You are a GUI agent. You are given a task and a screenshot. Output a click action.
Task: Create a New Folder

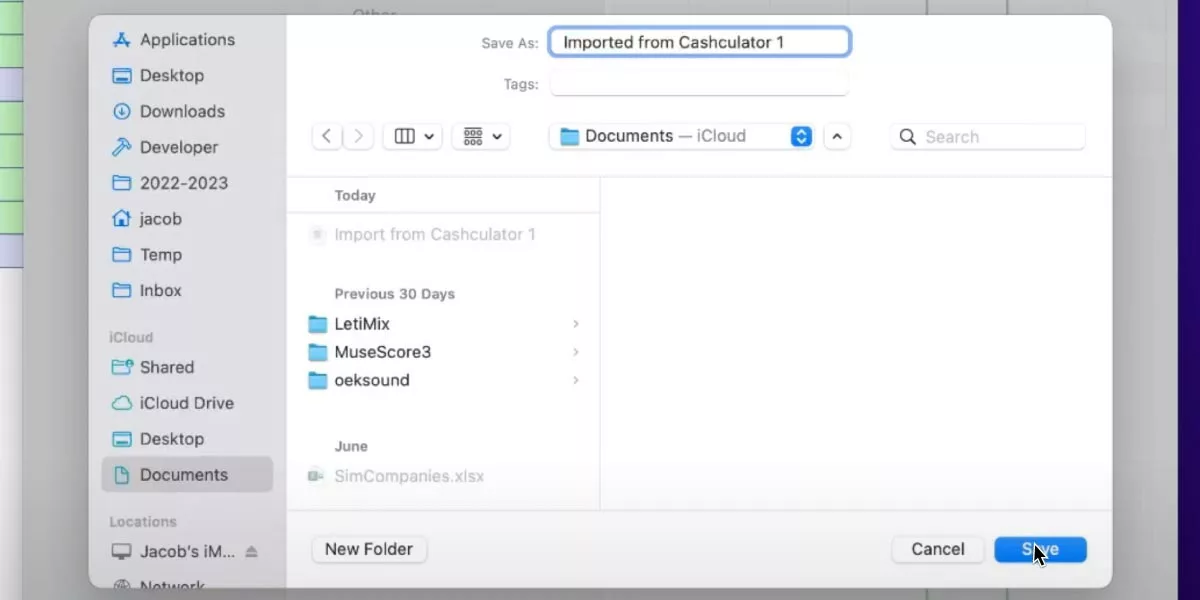click(x=369, y=549)
